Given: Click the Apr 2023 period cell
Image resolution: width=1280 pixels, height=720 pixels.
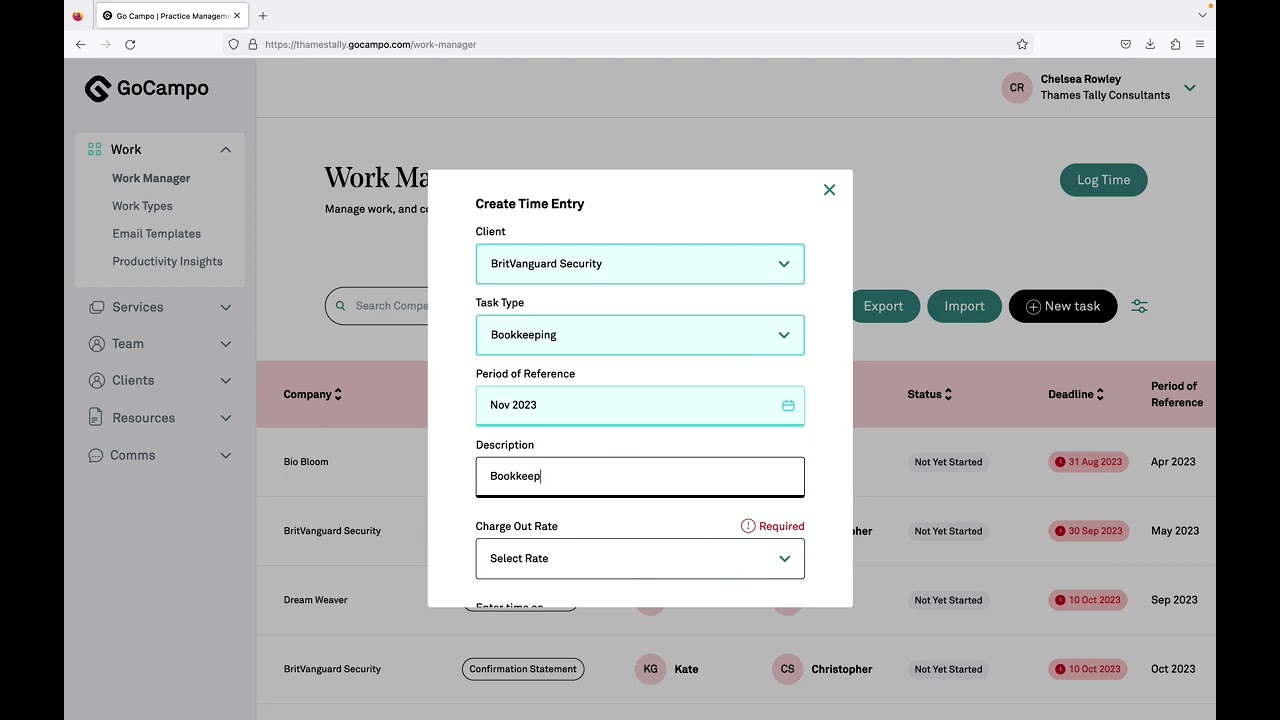Looking at the screenshot, I should click(x=1173, y=462).
